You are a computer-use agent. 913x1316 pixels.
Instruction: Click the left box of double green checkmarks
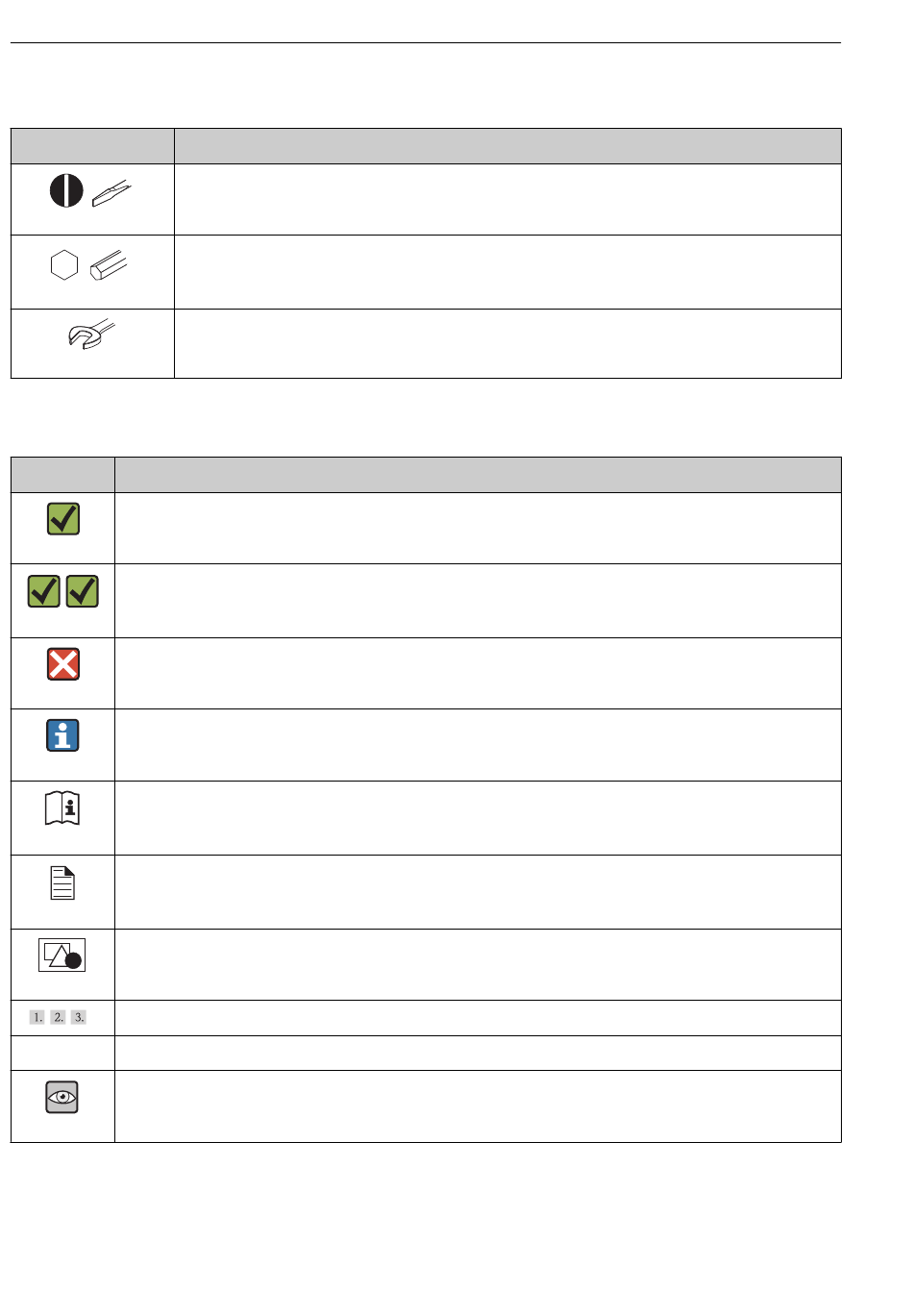tap(44, 591)
